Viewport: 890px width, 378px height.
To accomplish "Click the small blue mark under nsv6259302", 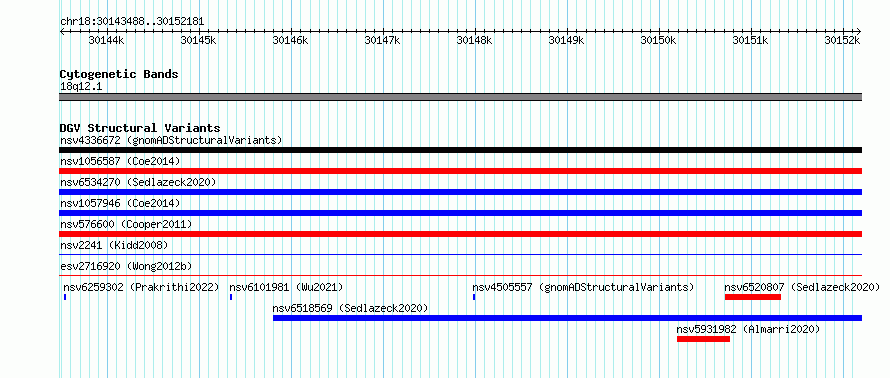I will point(65,297).
